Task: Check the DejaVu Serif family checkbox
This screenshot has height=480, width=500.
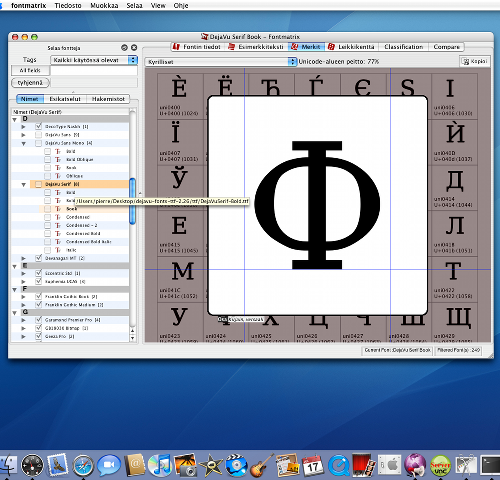Action: tap(38, 184)
